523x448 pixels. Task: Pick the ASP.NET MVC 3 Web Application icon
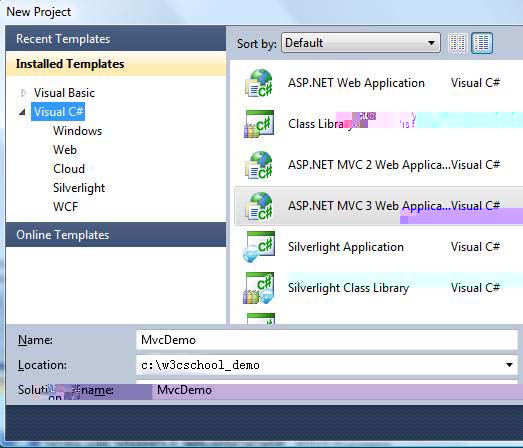pyautogui.click(x=259, y=206)
